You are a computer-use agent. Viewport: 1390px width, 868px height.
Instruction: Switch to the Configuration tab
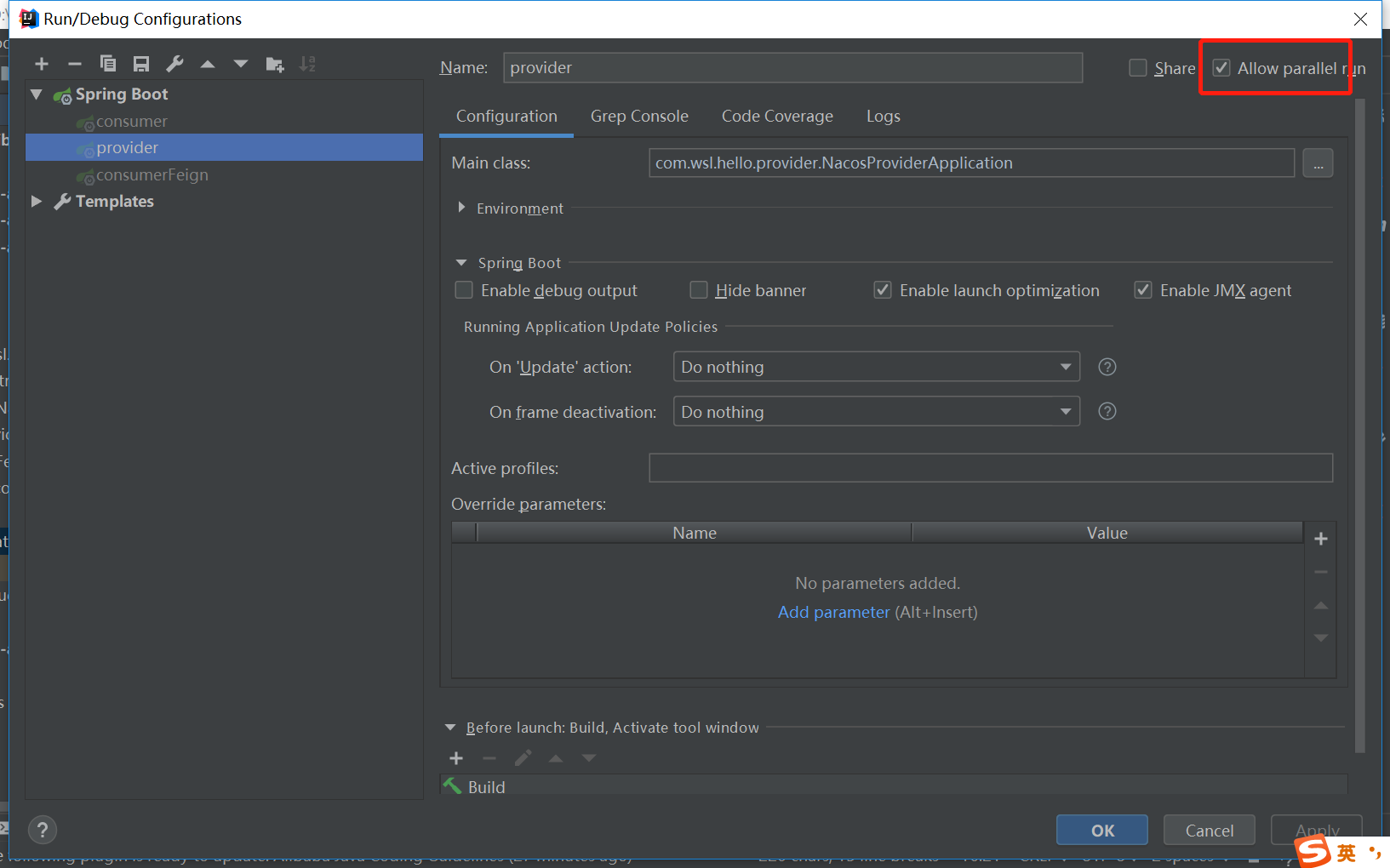(506, 117)
